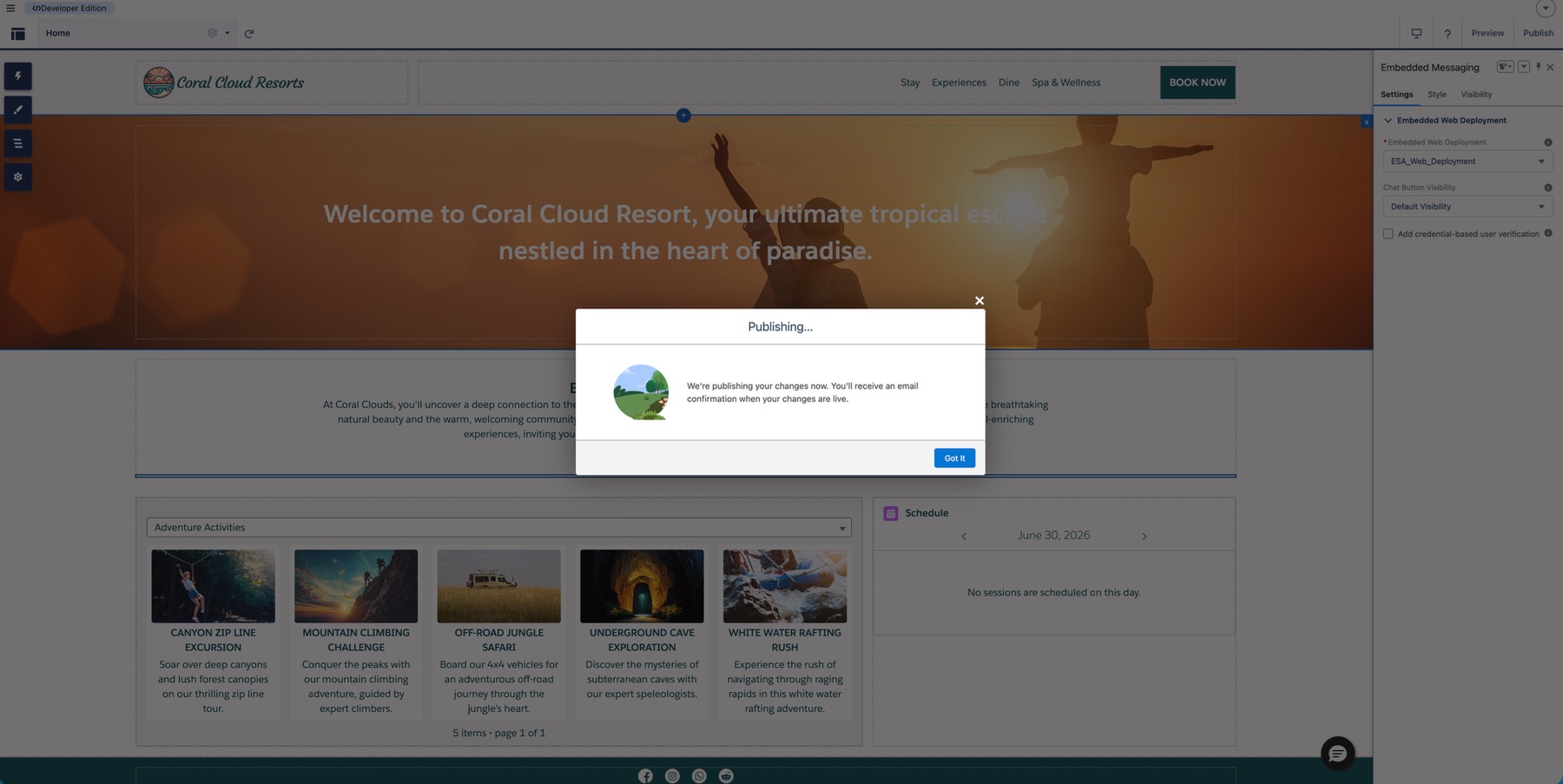Open the Dine navigation item
Image resolution: width=1563 pixels, height=784 pixels.
click(x=1009, y=82)
